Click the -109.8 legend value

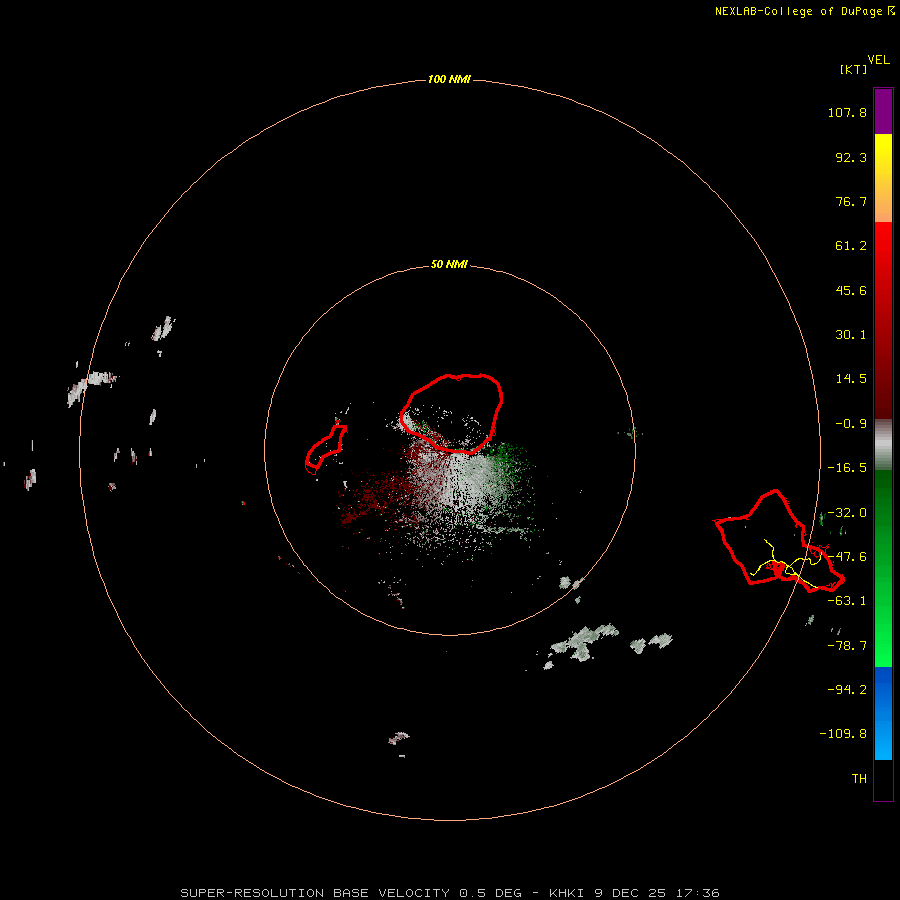pos(843,734)
